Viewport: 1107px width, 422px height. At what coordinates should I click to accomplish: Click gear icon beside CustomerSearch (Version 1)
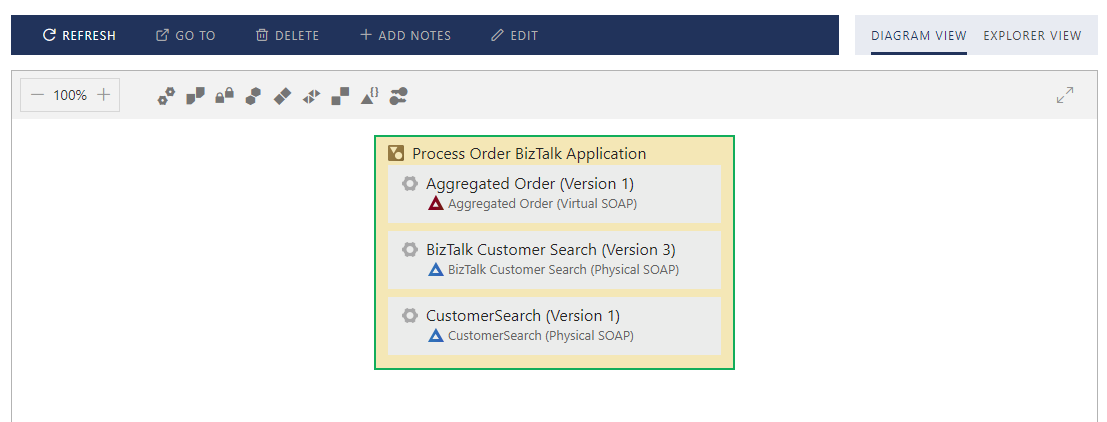click(409, 315)
